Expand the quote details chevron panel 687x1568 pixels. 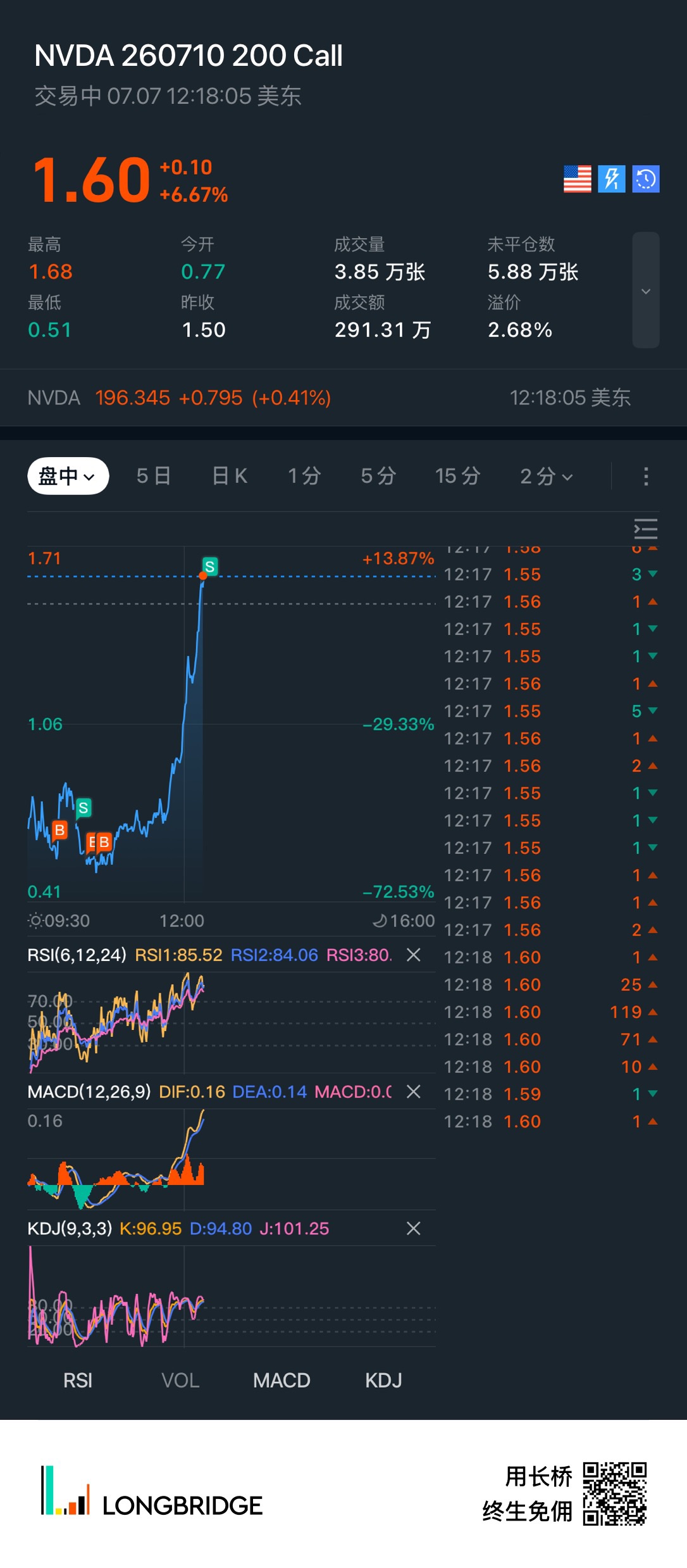click(x=646, y=291)
